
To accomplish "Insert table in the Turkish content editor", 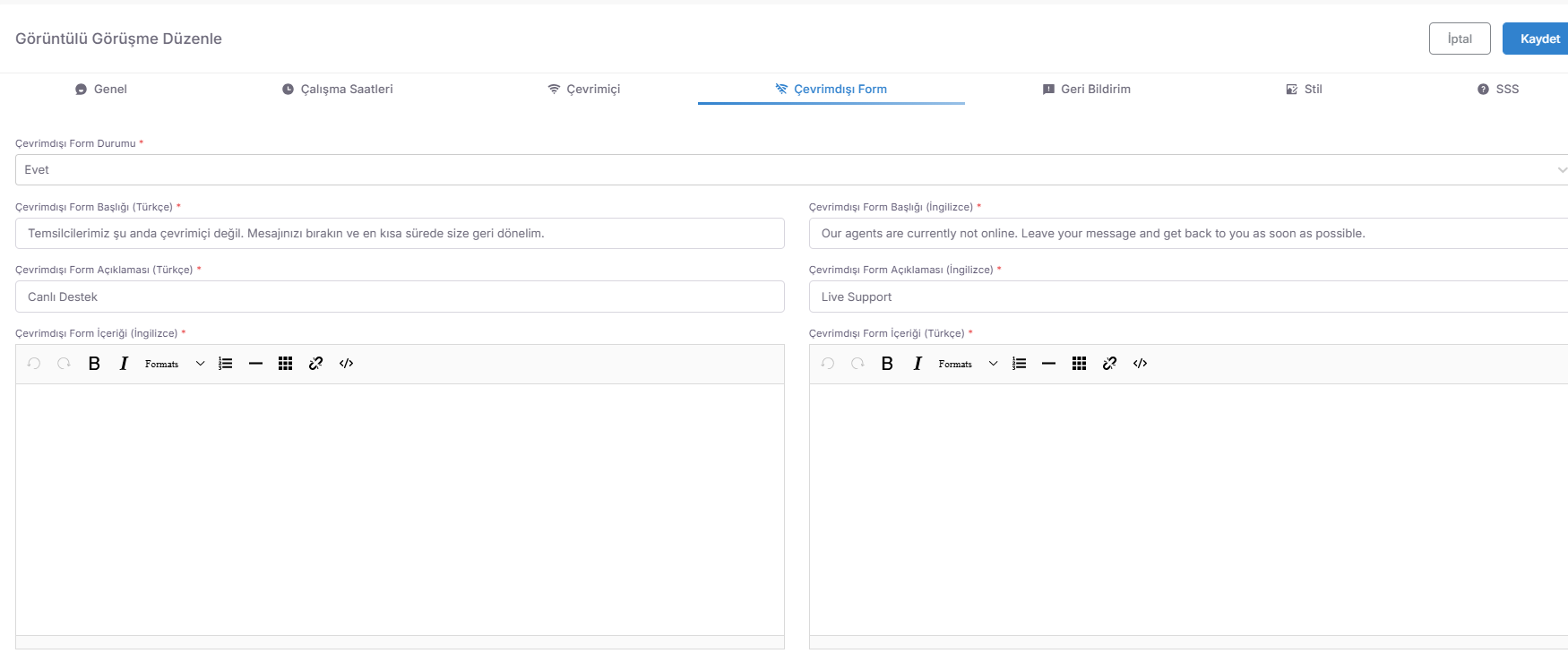I will pyautogui.click(x=1080, y=364).
